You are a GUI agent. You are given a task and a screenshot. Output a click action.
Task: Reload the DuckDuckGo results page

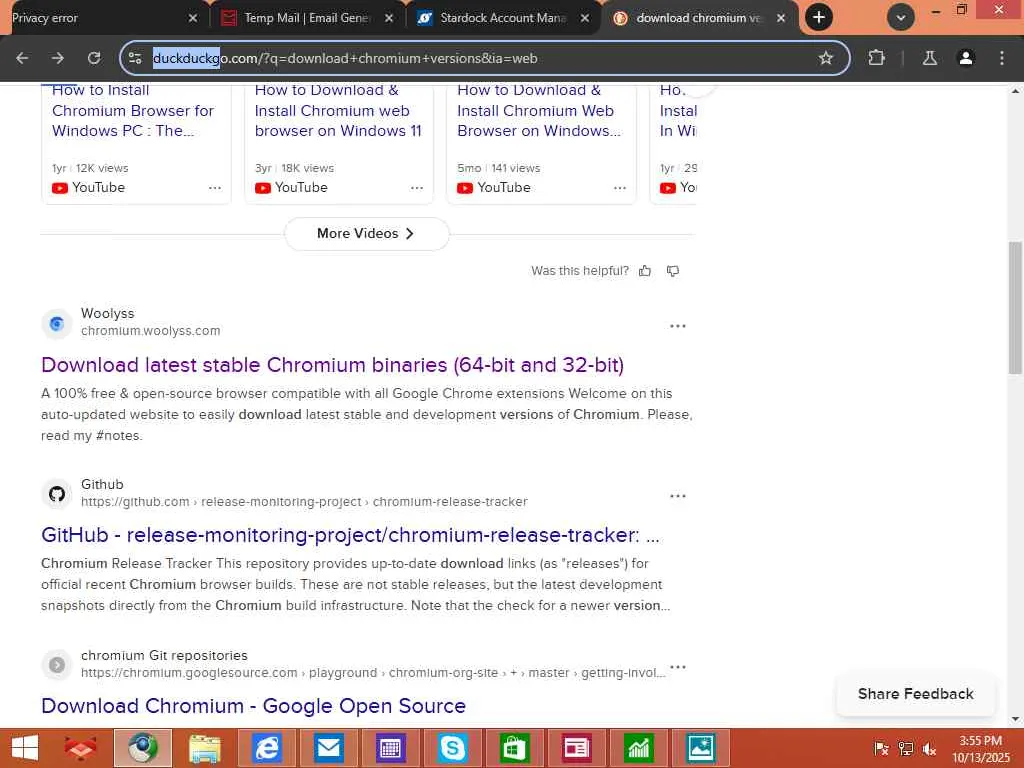point(94,58)
